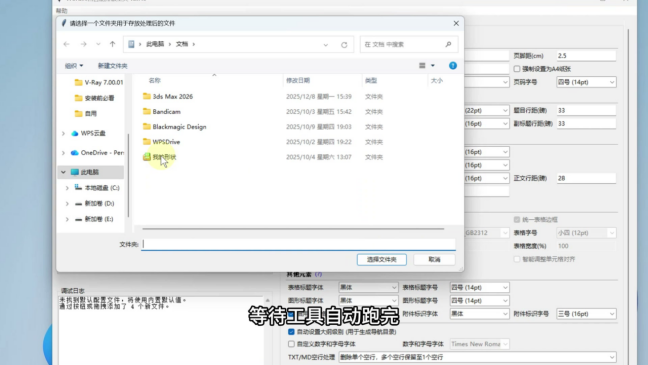Expand the OneDrive tree node

(x=63, y=153)
